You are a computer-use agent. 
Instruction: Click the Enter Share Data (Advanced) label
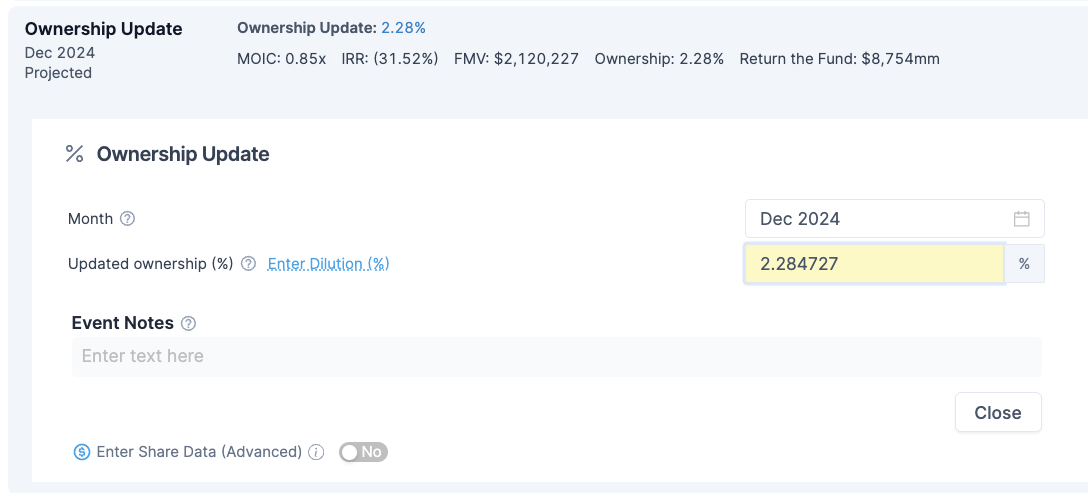point(199,452)
